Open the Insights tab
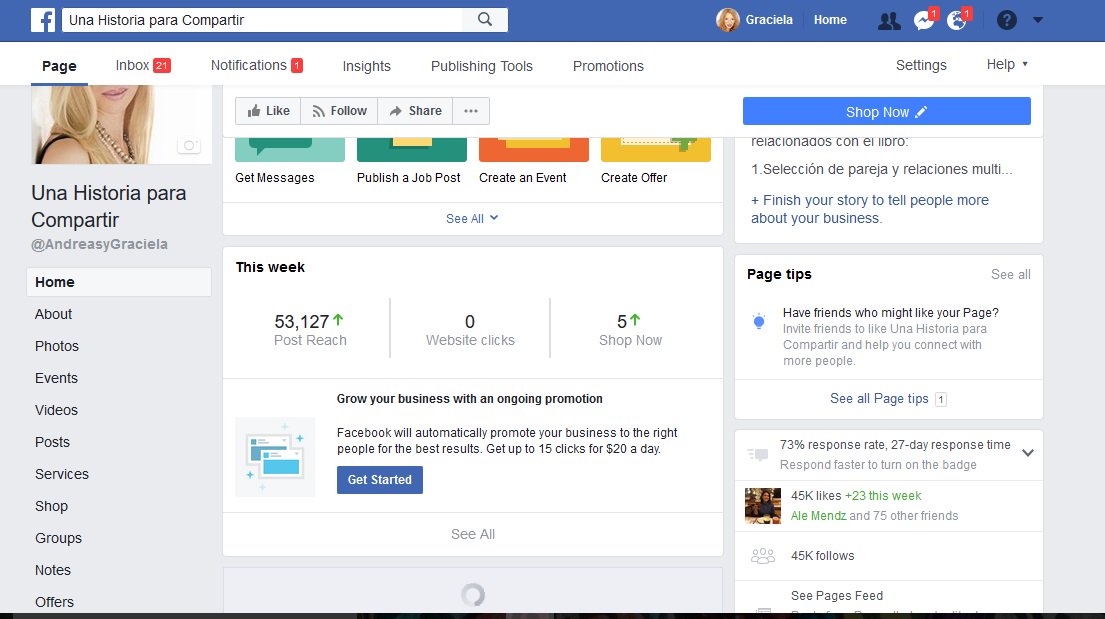 pyautogui.click(x=366, y=66)
